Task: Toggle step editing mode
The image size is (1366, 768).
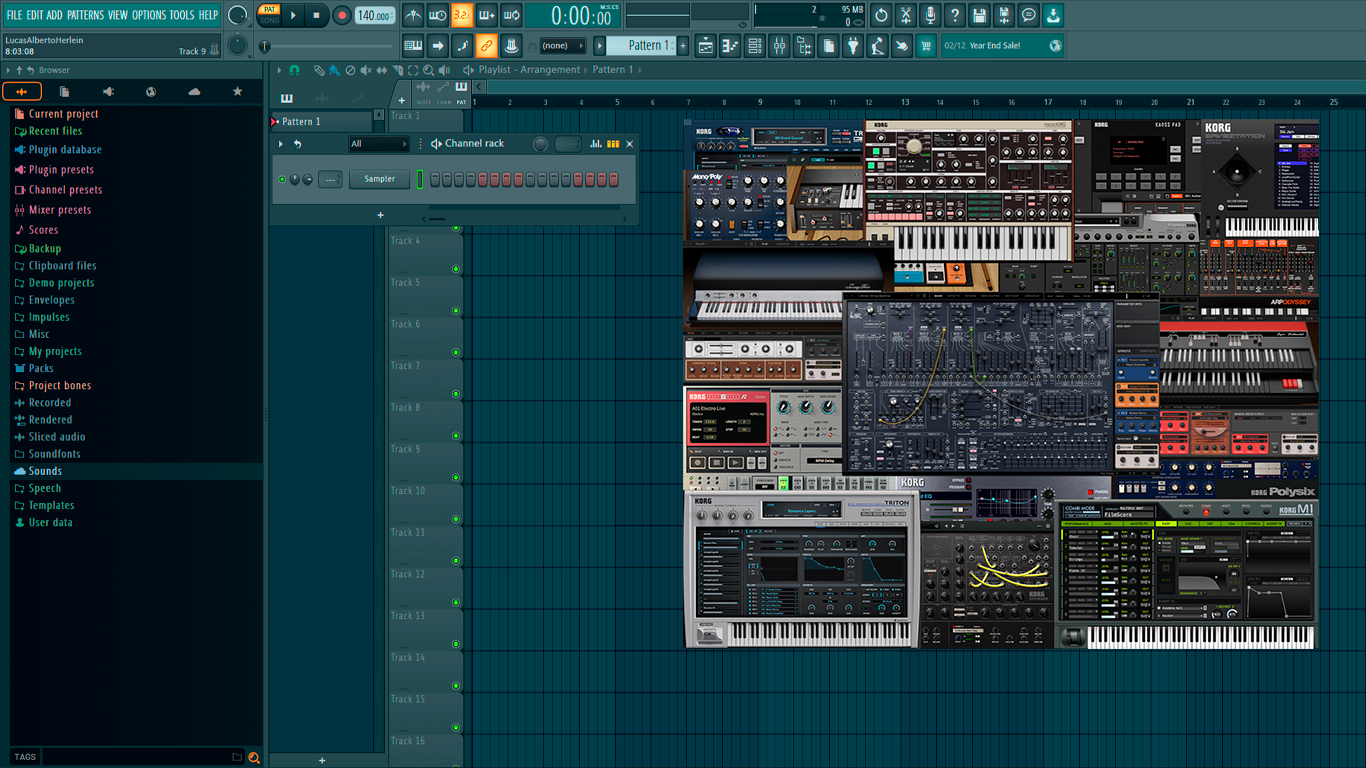Action: (x=462, y=45)
